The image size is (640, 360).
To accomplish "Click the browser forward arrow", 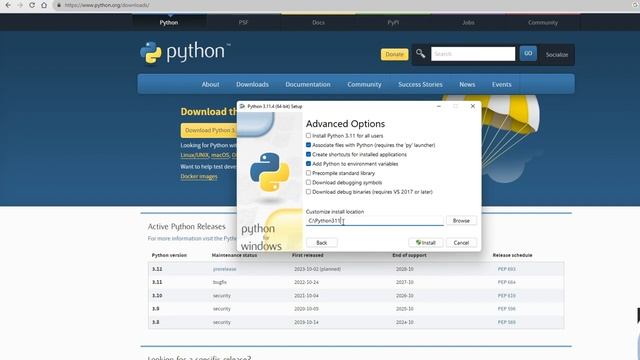I will [x=20, y=5].
